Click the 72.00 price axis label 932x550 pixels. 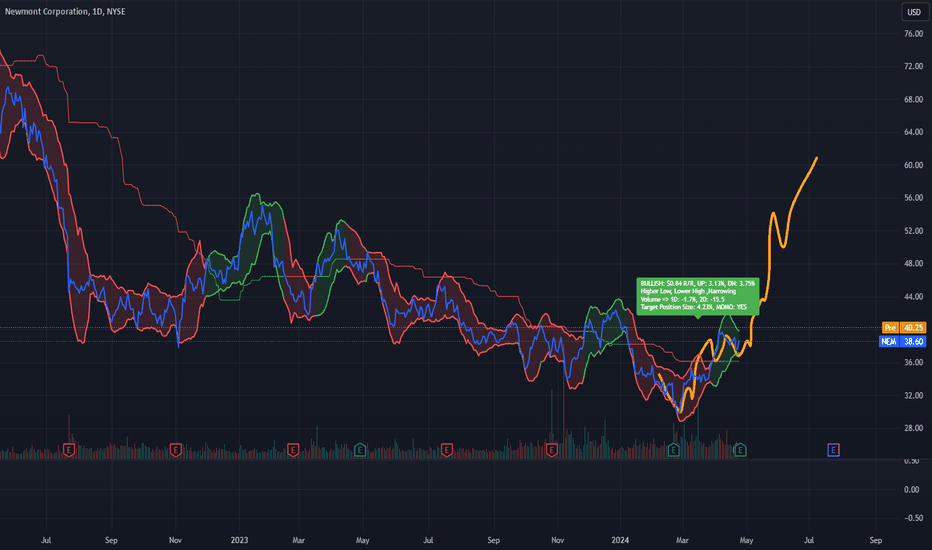[x=914, y=66]
